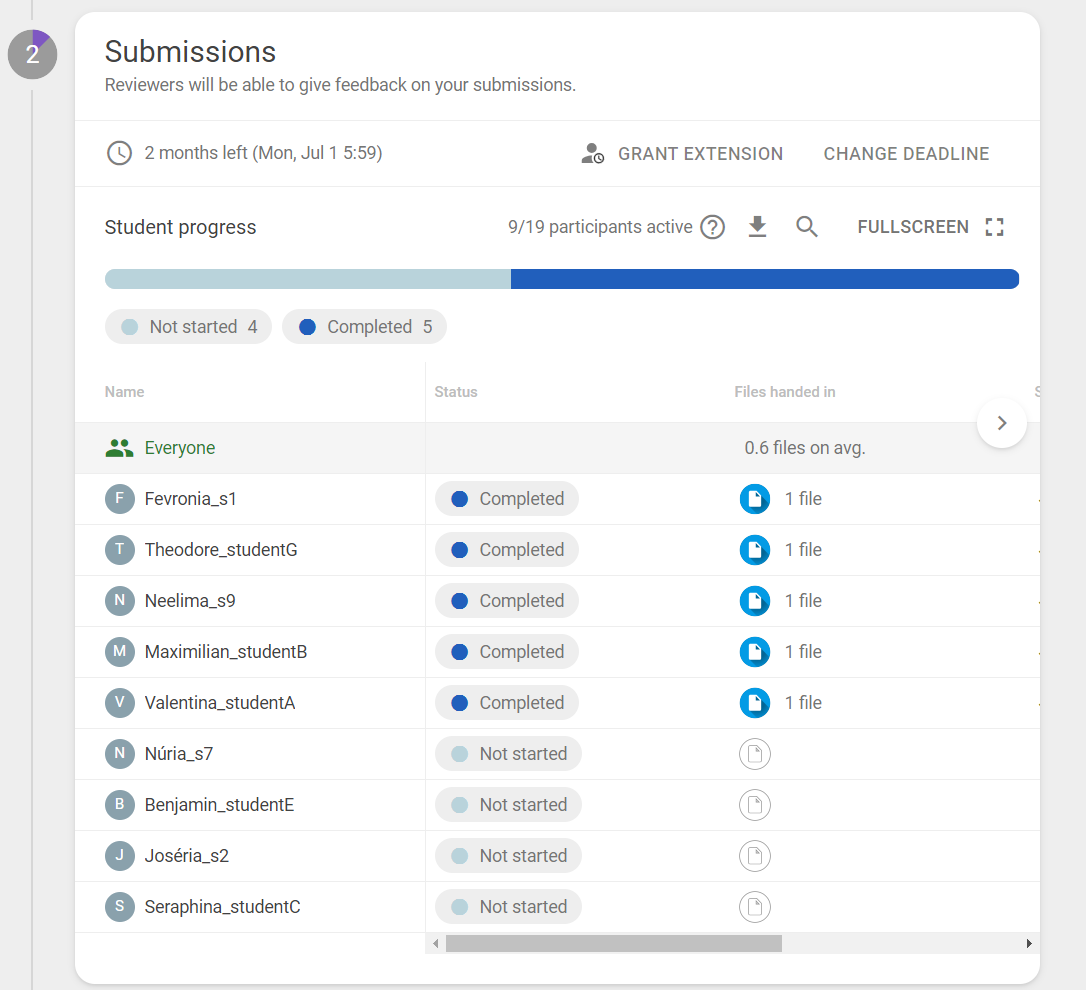Click Maximilian_studentB's avatar
1086x990 pixels.
pyautogui.click(x=120, y=652)
